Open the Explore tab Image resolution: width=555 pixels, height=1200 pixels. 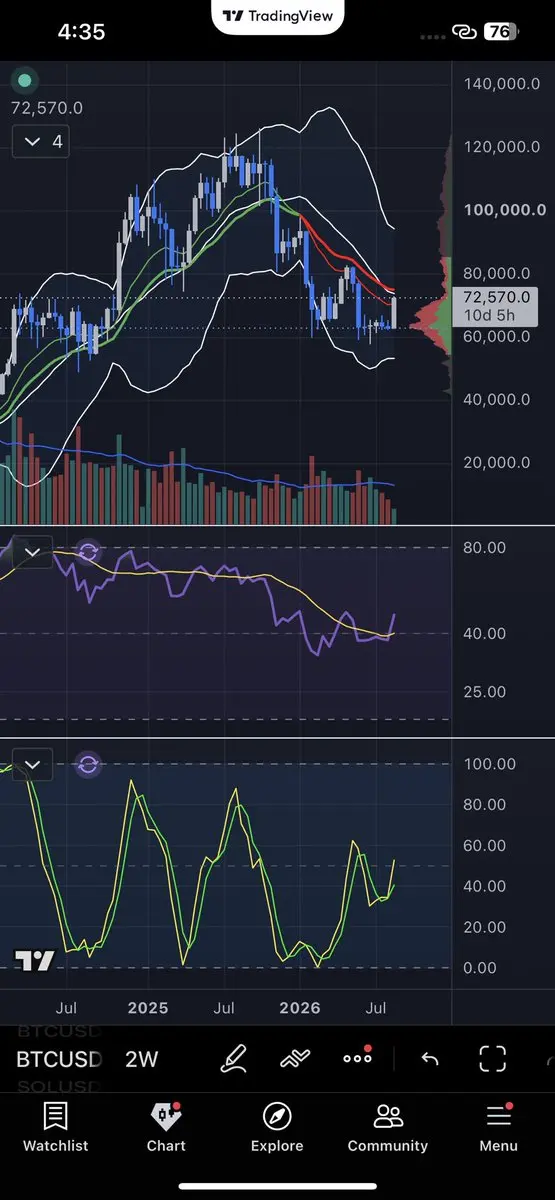(277, 1128)
